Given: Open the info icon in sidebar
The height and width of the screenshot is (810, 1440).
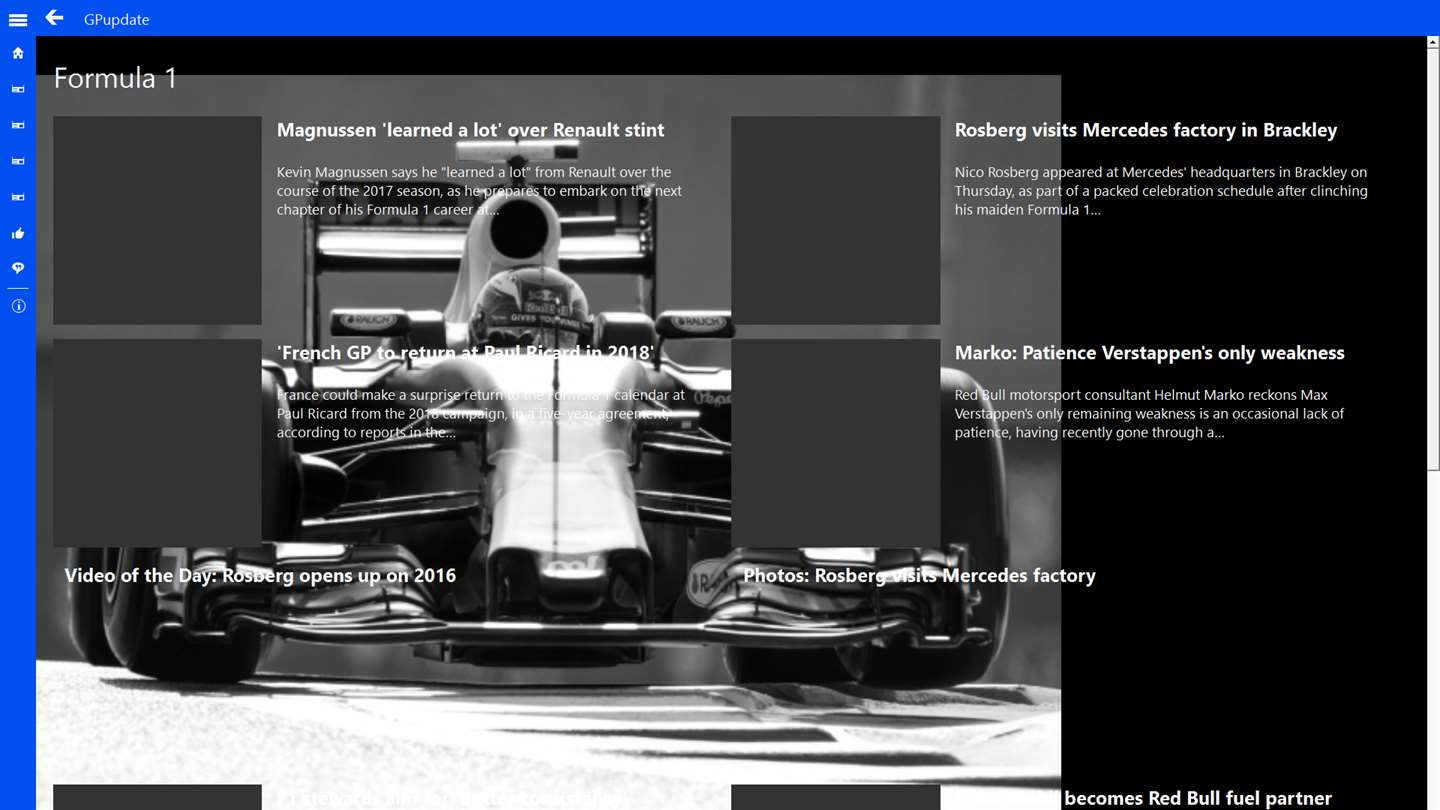Looking at the screenshot, I should point(18,306).
